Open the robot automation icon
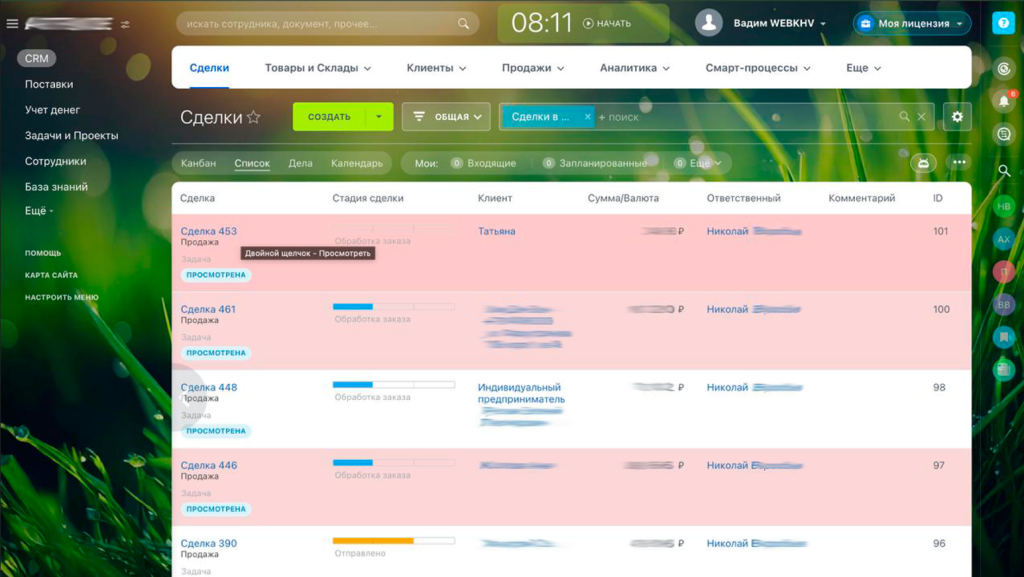 tap(923, 163)
